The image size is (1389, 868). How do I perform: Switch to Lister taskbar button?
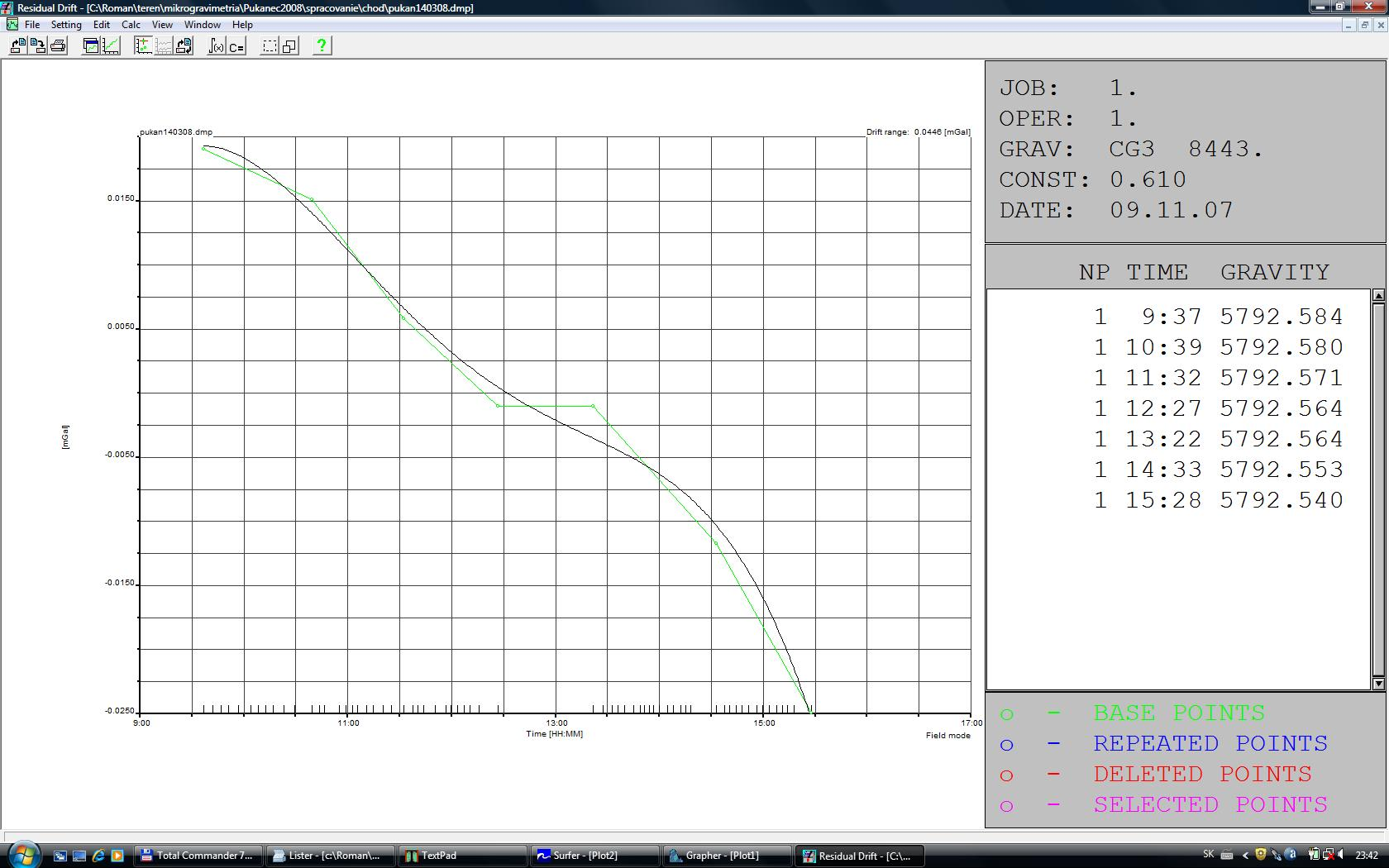(x=331, y=856)
